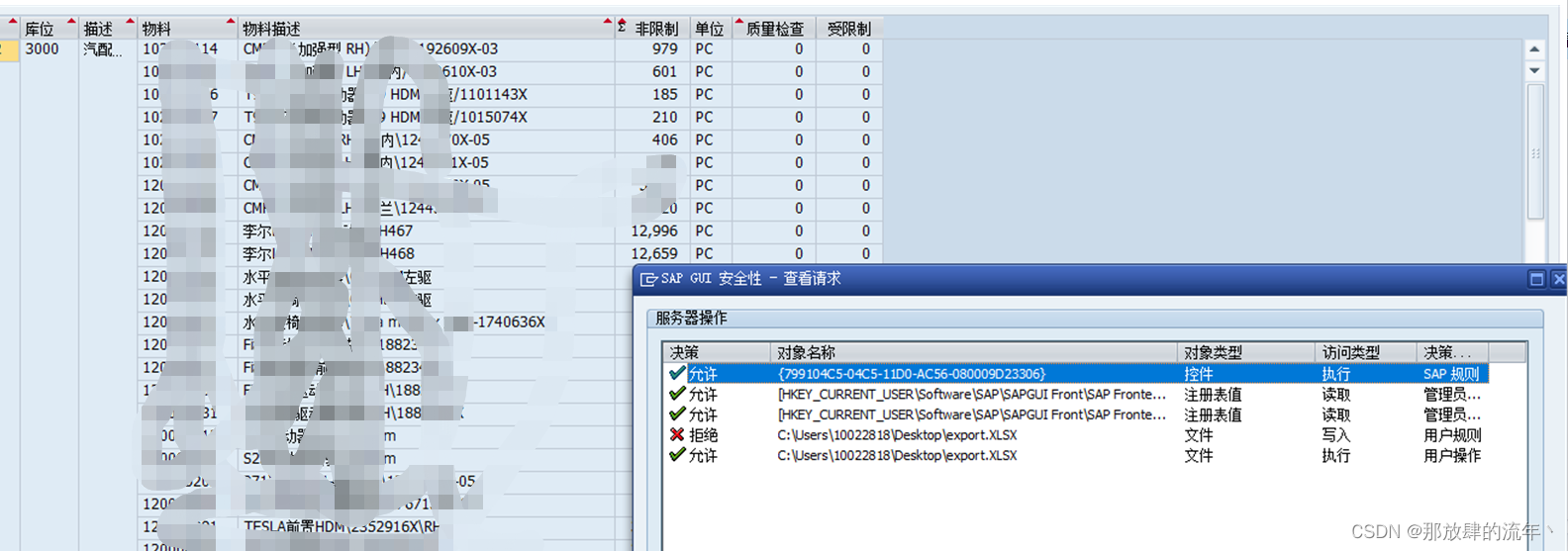Close the SAP GUI security dialog

coord(1559,279)
